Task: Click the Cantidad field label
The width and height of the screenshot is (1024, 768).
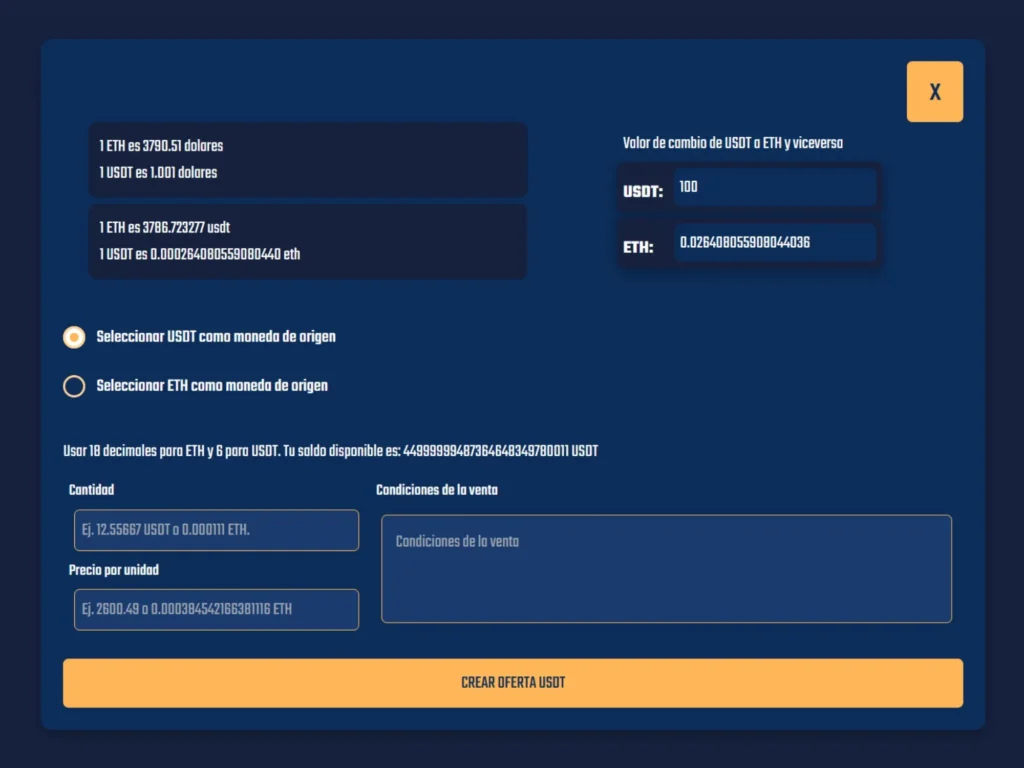Action: [91, 490]
